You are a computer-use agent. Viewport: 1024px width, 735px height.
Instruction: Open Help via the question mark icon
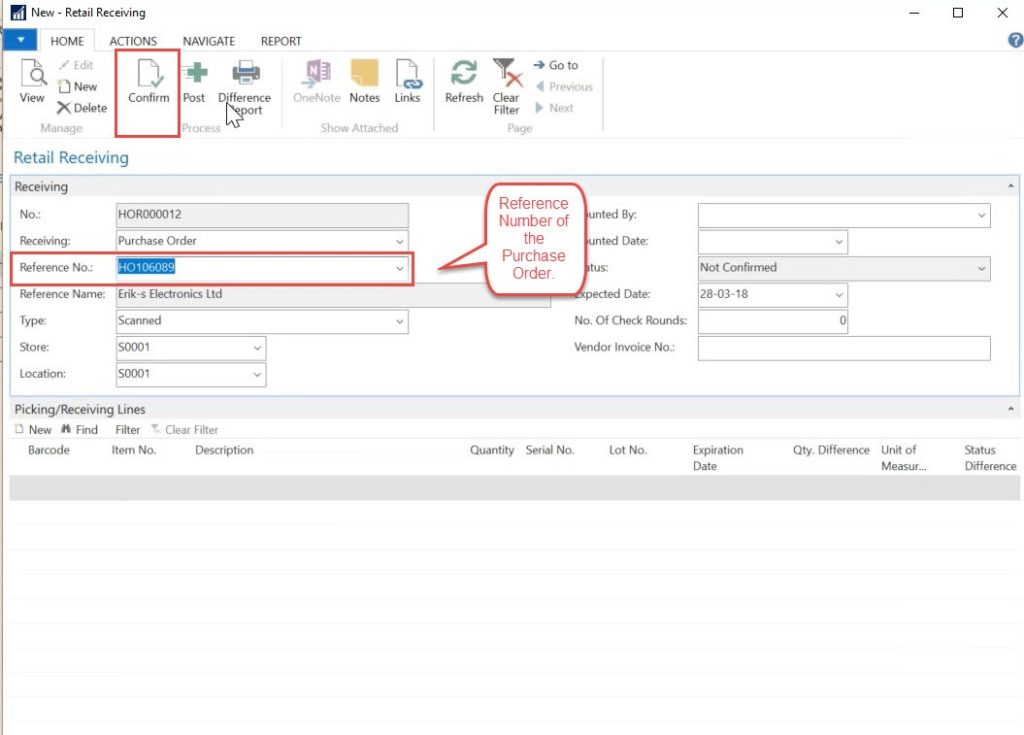coord(1015,40)
